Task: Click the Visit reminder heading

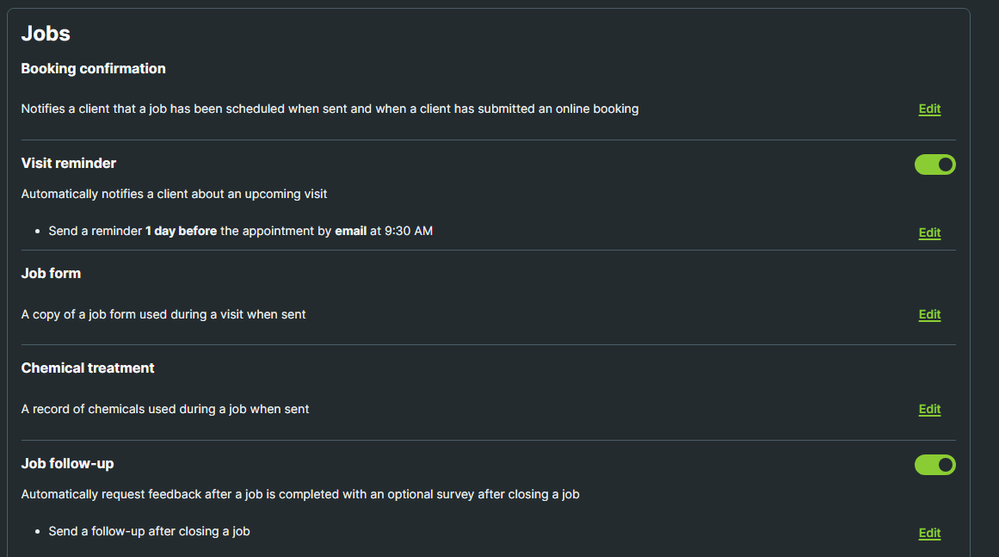Action: [x=68, y=163]
